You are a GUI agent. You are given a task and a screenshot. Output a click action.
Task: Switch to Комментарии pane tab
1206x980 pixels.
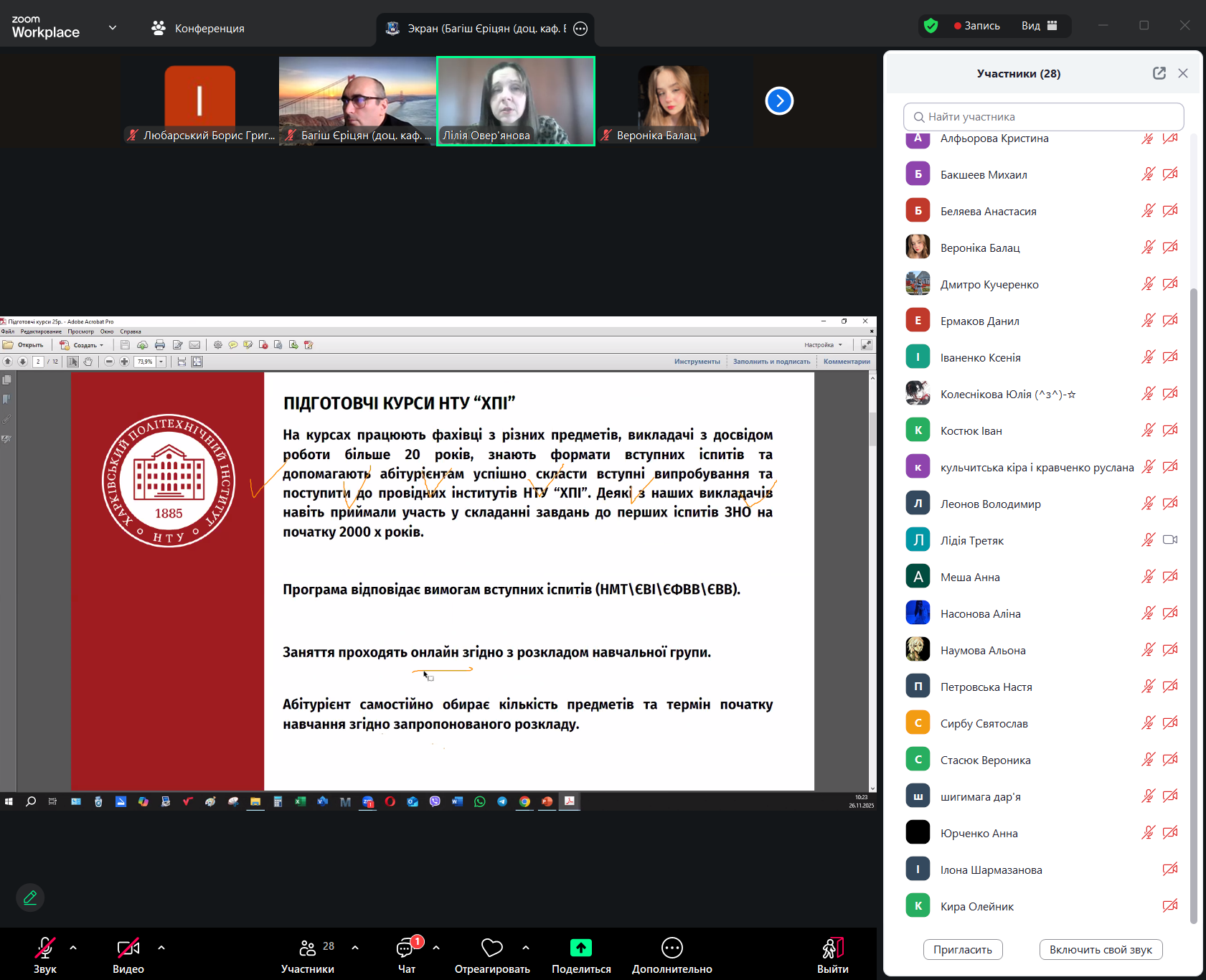tap(847, 362)
